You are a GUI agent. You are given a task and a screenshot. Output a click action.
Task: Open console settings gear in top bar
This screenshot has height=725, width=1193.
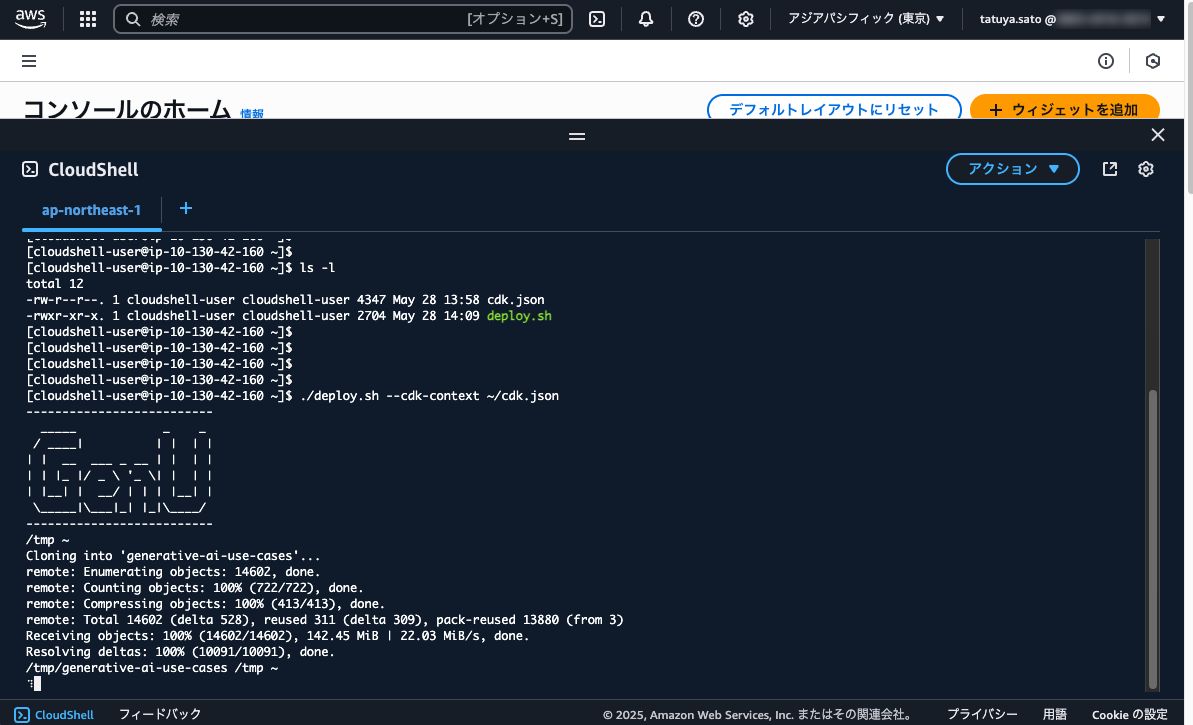pyautogui.click(x=746, y=19)
